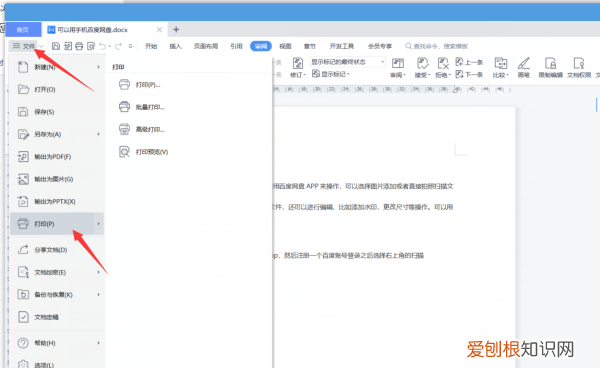Open the 引用 ribbon tab
The image size is (600, 368).
point(236,46)
